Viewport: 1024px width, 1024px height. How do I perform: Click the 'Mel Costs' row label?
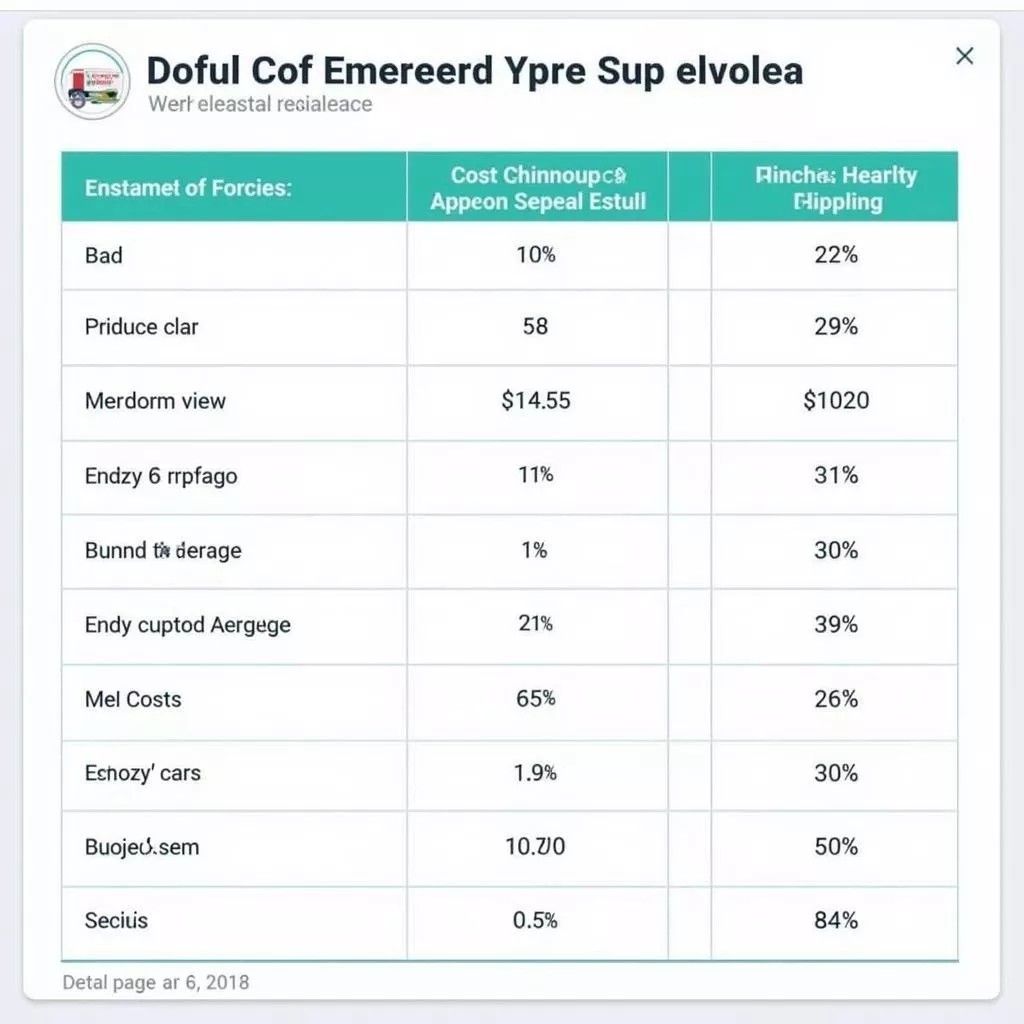pos(133,699)
